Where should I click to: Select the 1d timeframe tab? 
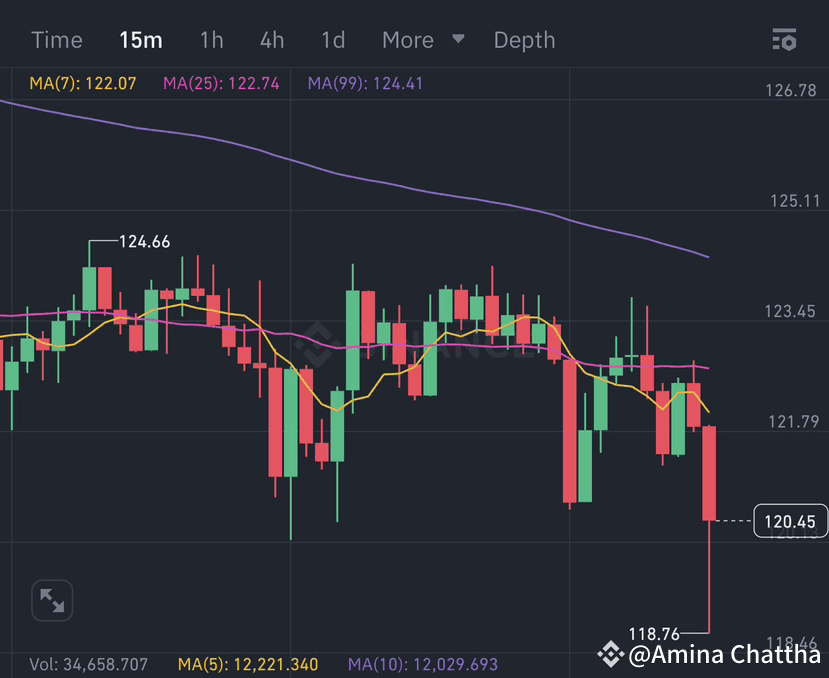332,40
